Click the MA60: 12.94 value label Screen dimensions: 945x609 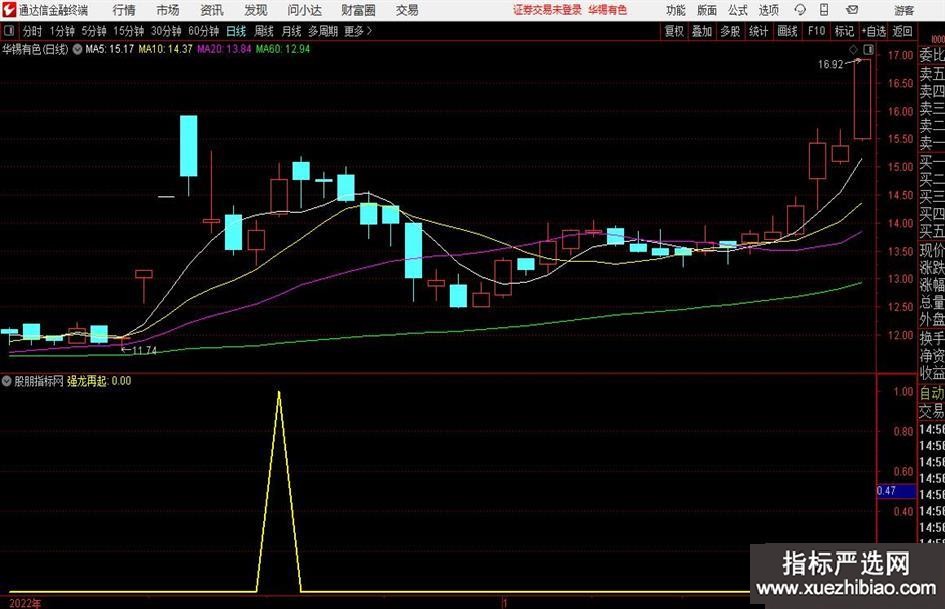point(283,49)
